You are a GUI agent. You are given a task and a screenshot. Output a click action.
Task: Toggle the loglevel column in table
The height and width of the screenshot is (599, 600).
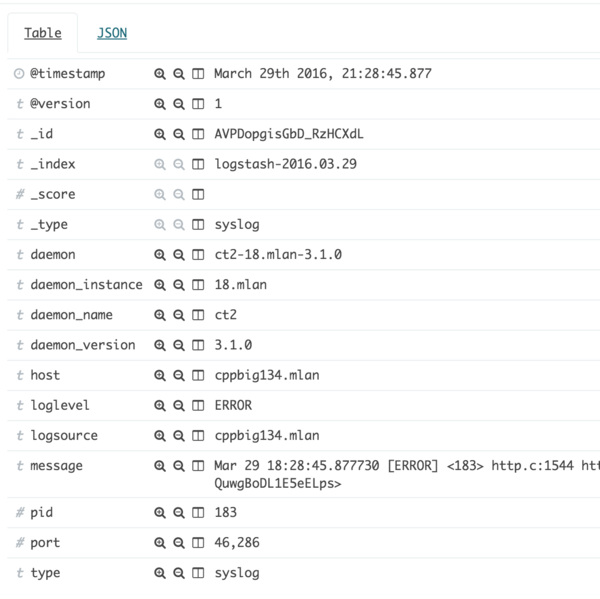198,405
